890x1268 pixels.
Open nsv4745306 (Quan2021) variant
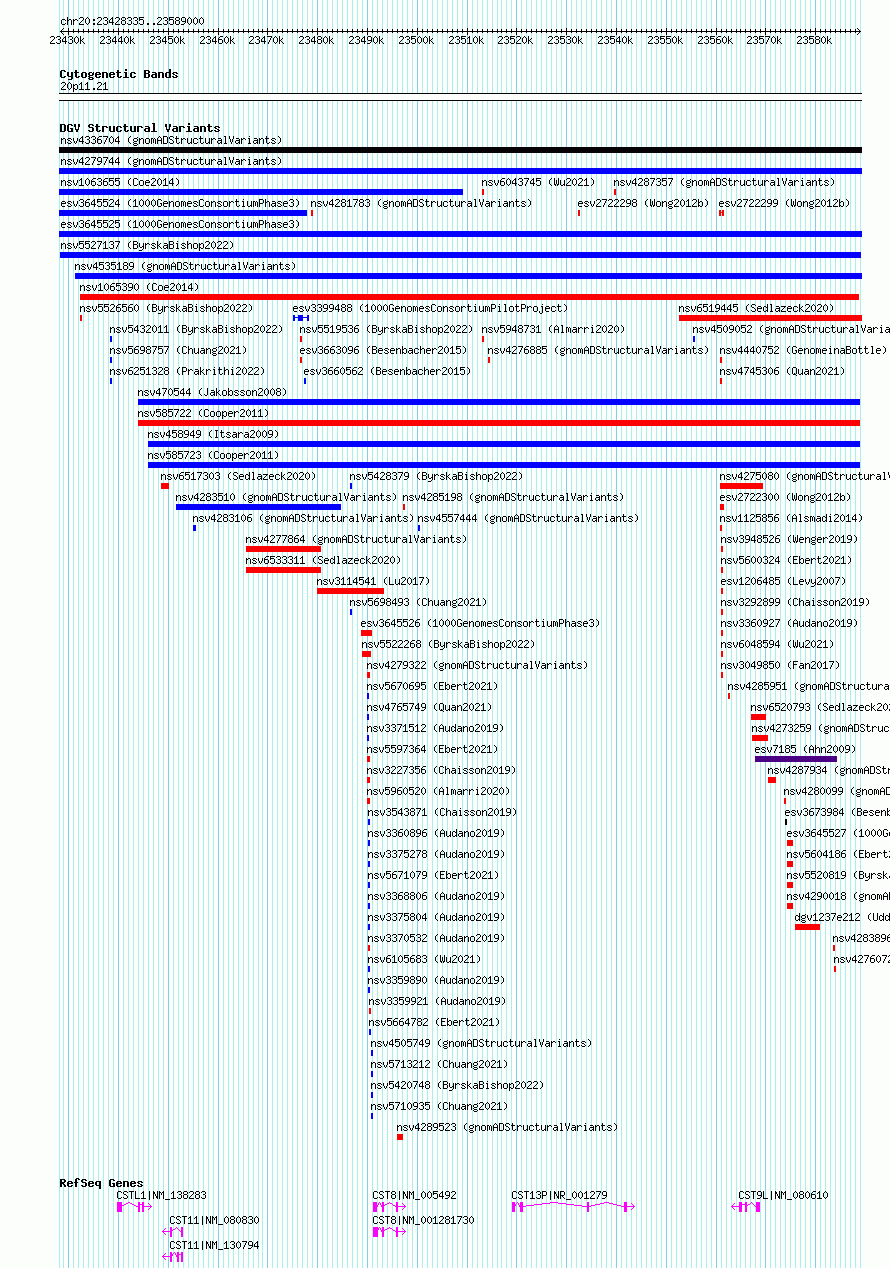[782, 371]
